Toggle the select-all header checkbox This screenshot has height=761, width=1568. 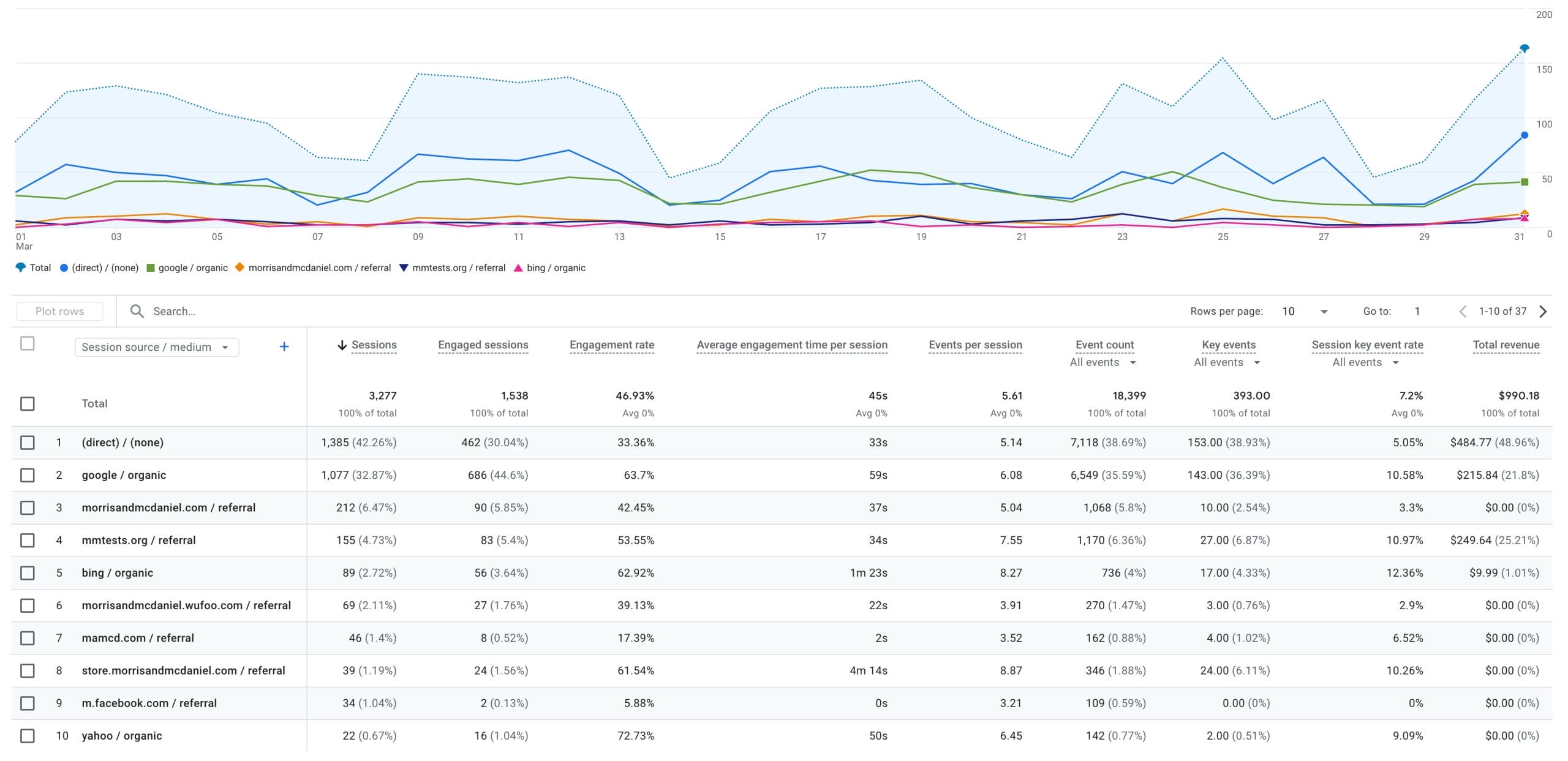coord(28,343)
